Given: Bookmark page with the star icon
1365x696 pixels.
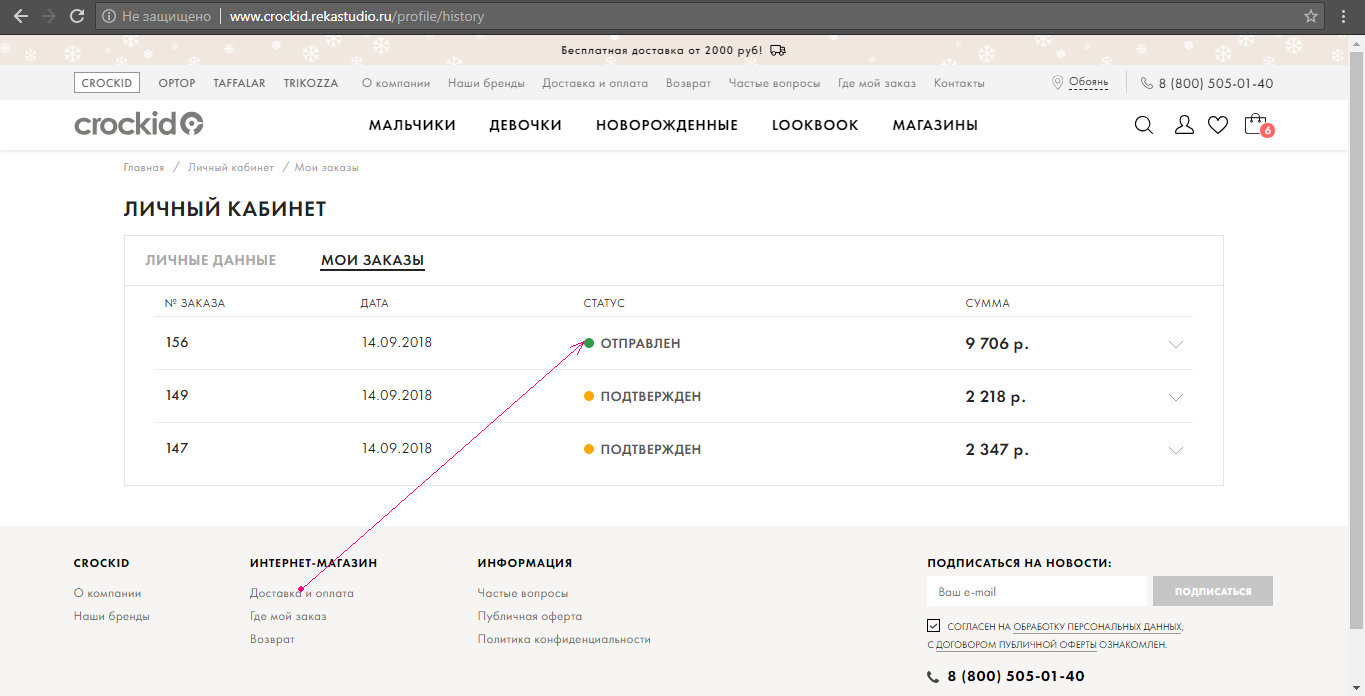Looking at the screenshot, I should coord(1311,17).
